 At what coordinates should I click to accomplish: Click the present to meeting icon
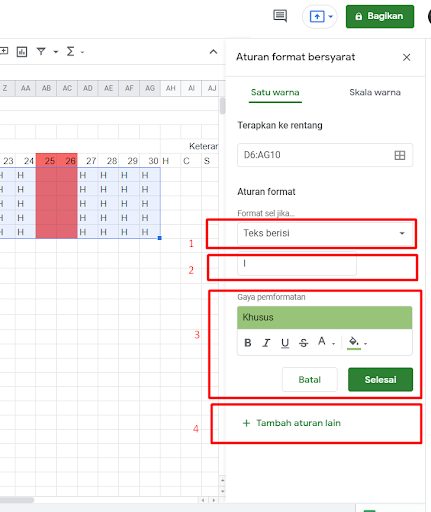coord(317,16)
